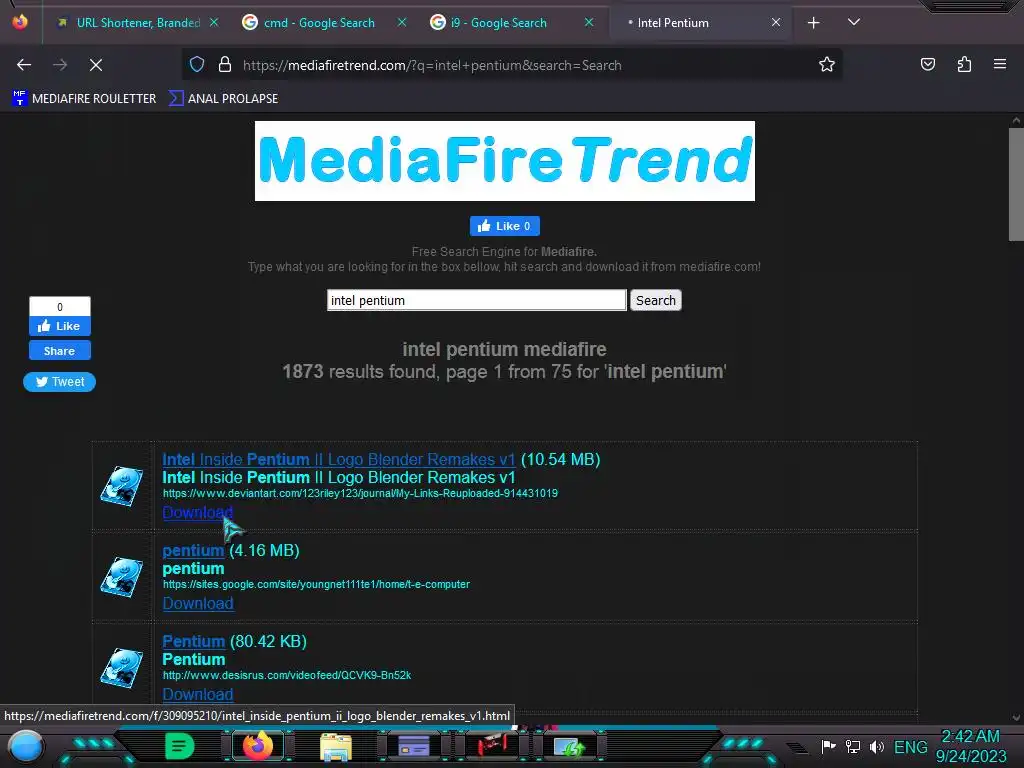Go back to the previous page
1024x768 pixels.
coord(24,65)
